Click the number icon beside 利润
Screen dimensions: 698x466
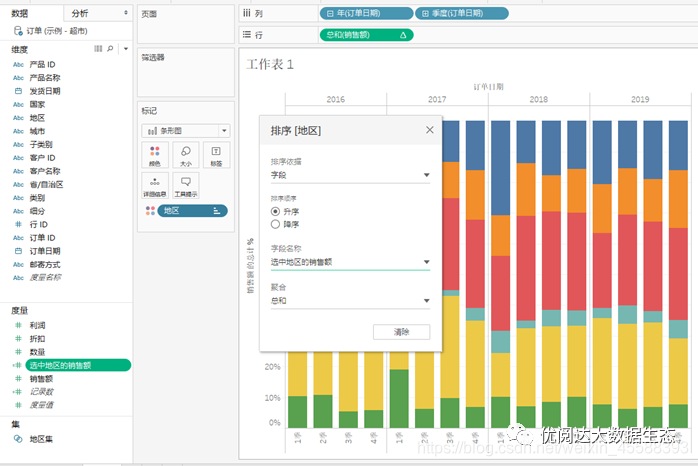(18, 325)
